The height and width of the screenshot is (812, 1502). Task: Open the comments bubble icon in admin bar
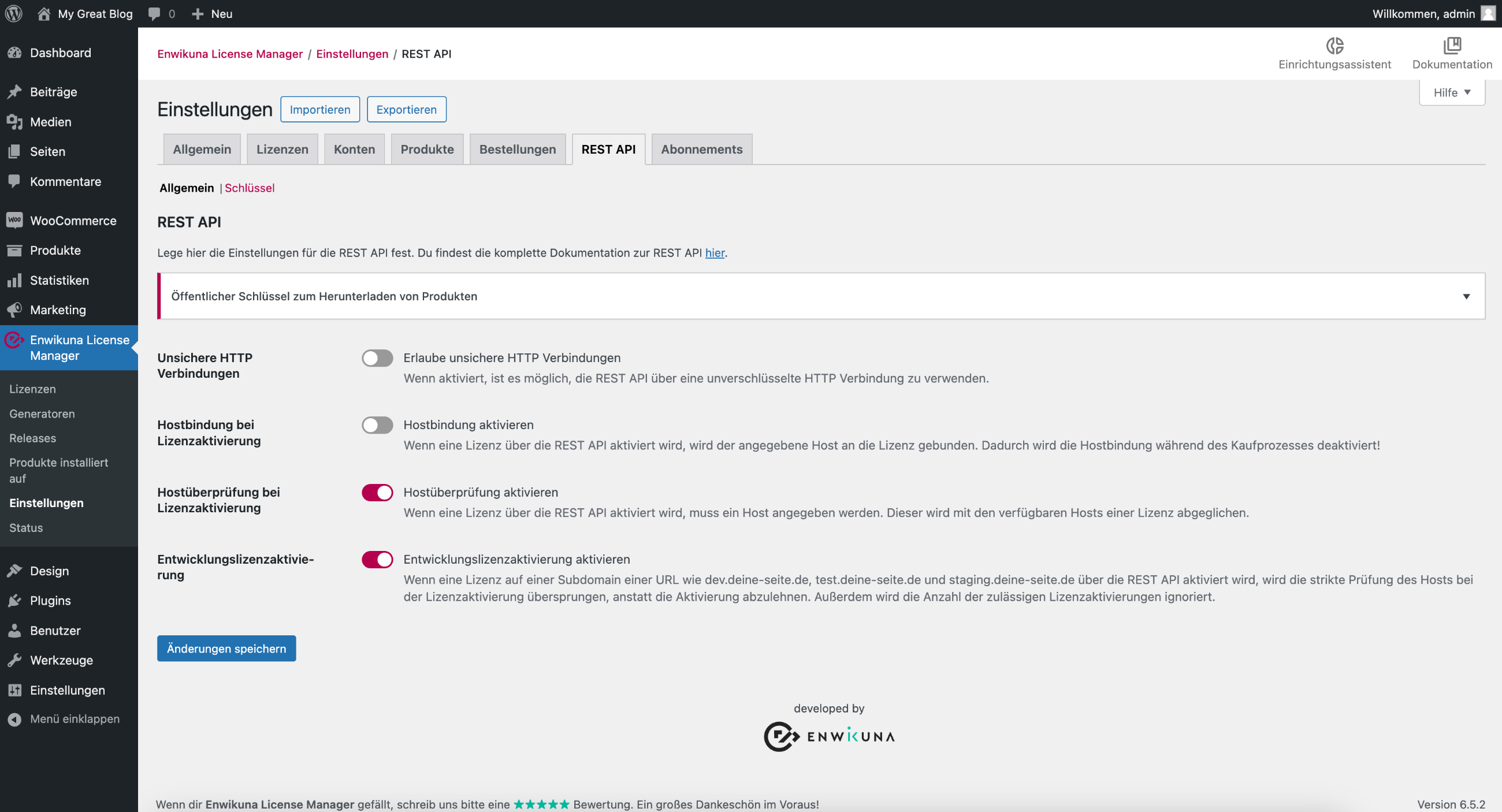tap(154, 13)
